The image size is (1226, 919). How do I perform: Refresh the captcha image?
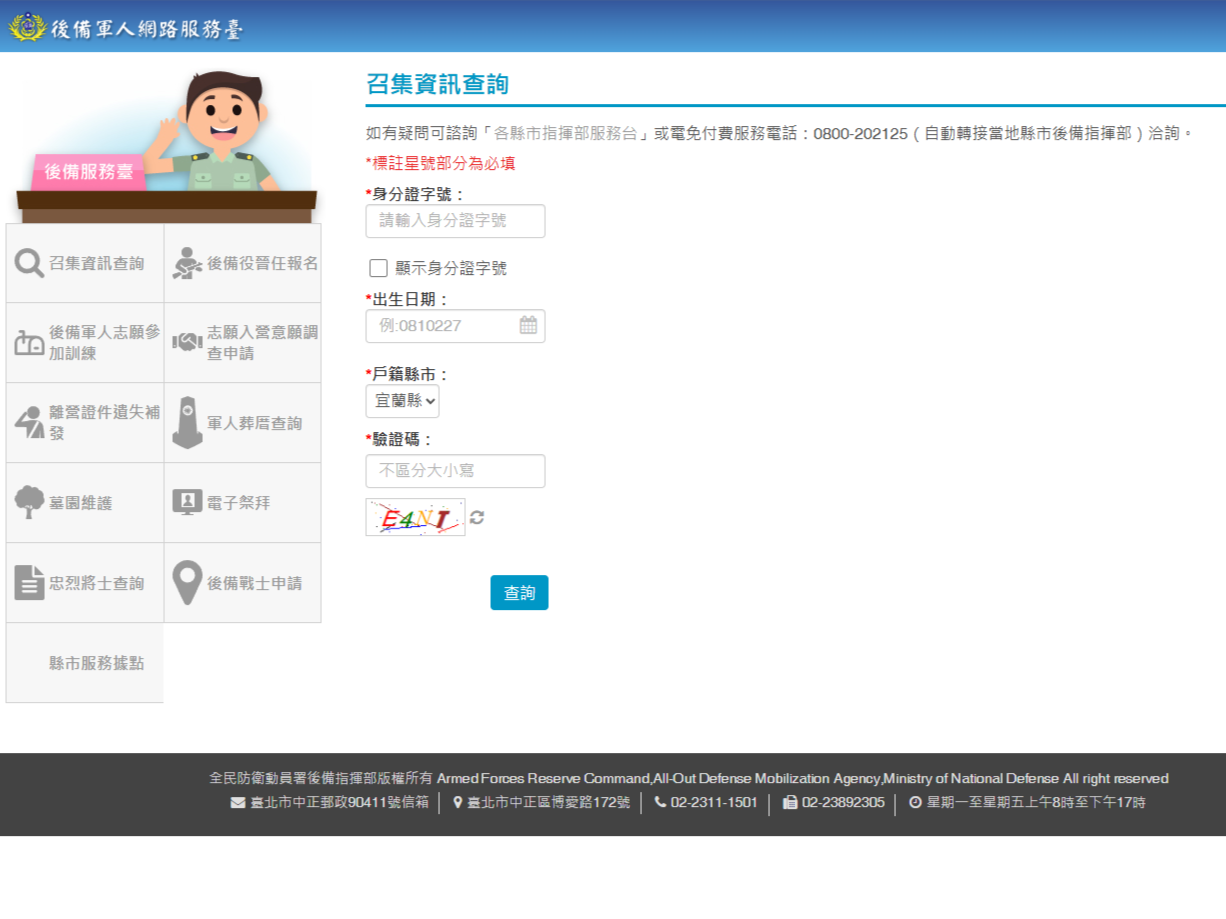478,517
